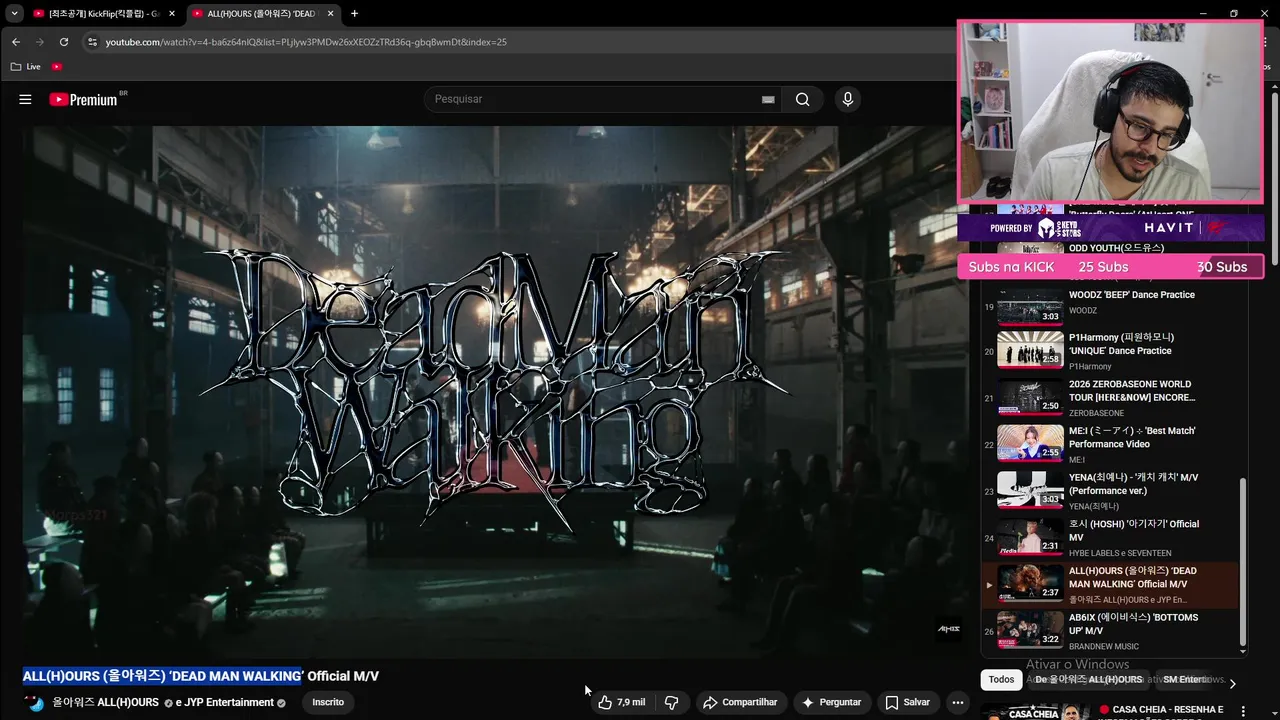This screenshot has width=1280, height=720.
Task: Click the search magnifier button
Action: tap(802, 99)
